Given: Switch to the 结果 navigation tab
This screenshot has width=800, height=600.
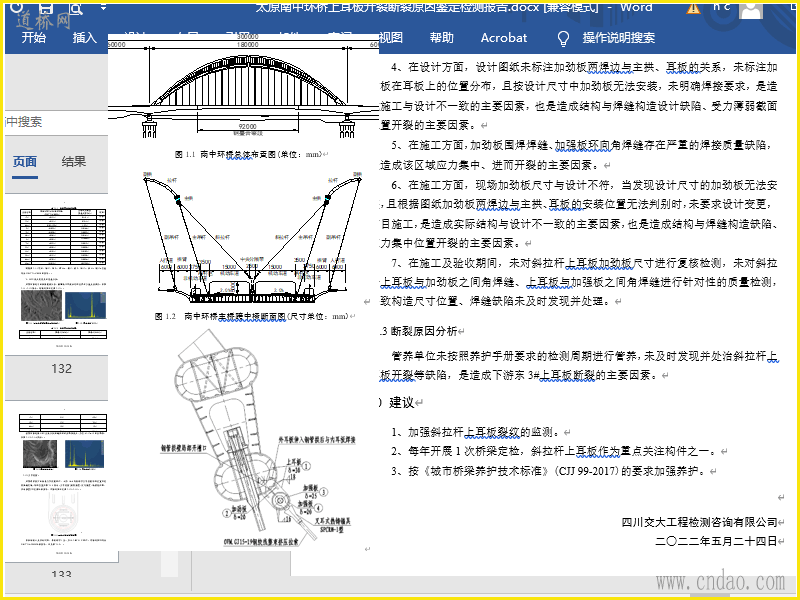Looking at the screenshot, I should pyautogui.click(x=74, y=162).
